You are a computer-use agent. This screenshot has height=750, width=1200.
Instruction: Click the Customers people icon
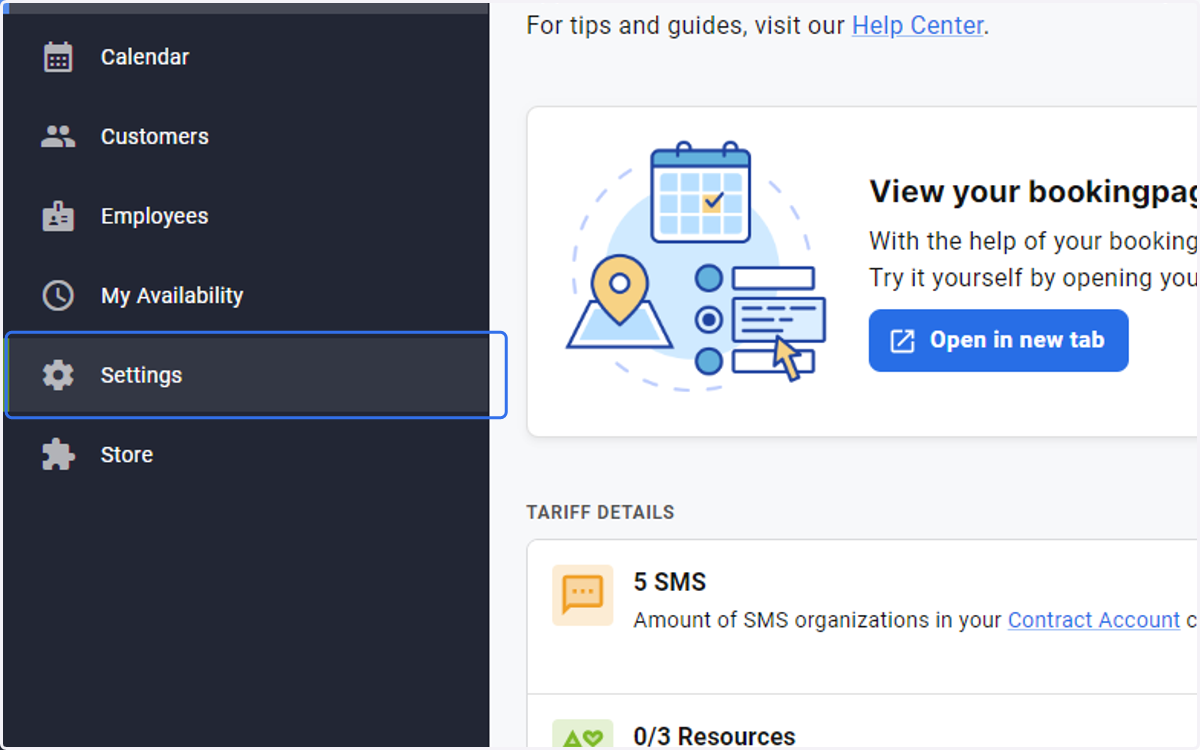click(58, 136)
